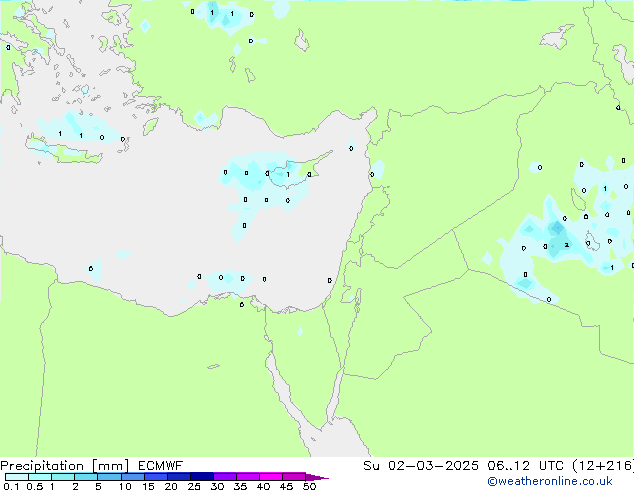Screen dimensions: 634x490
Task: Choose the 10–15 mm blue legend swatch
Action: [x=133, y=477]
